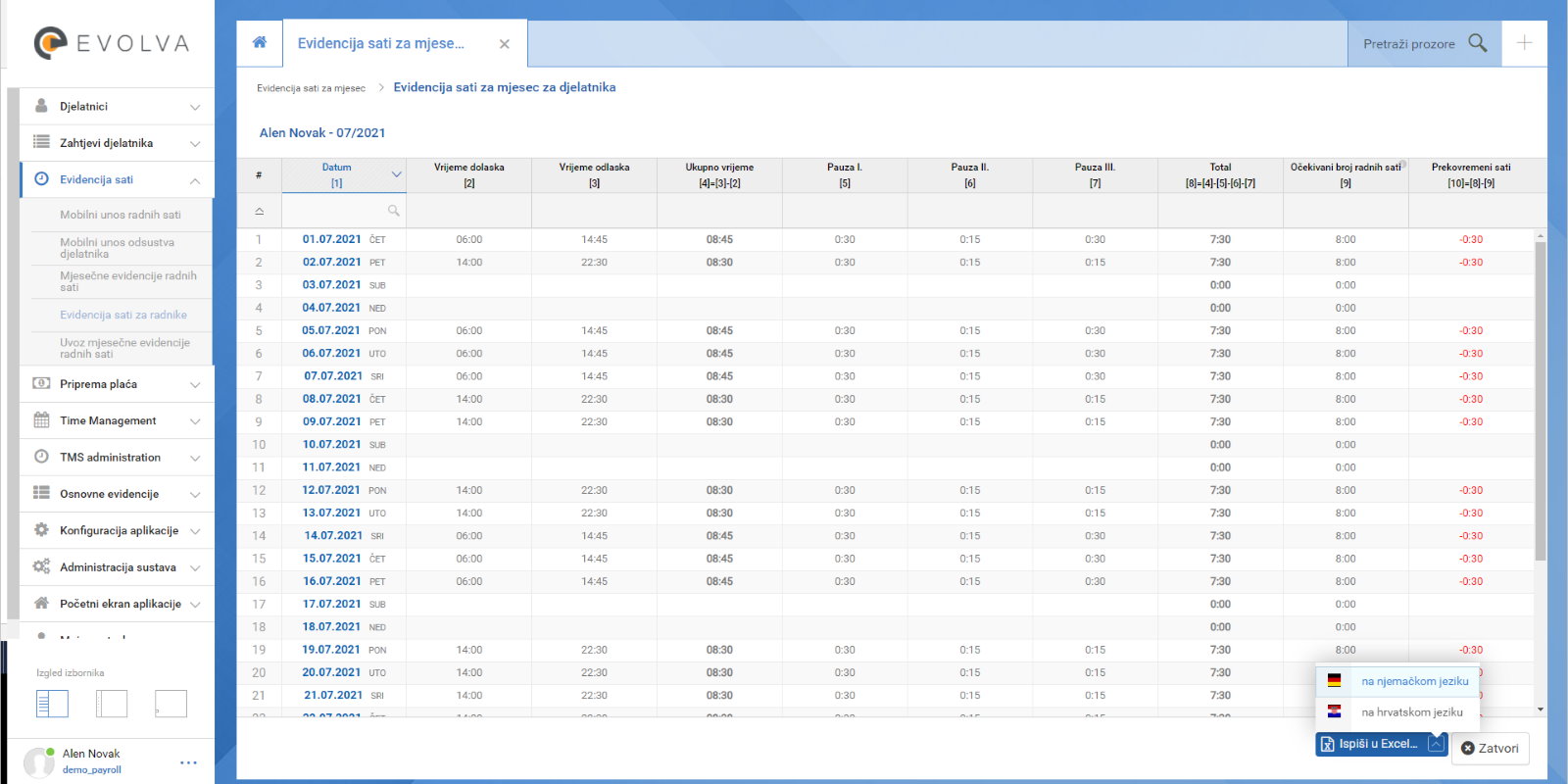Open Mobilni unos radnih sati

pyautogui.click(x=121, y=215)
